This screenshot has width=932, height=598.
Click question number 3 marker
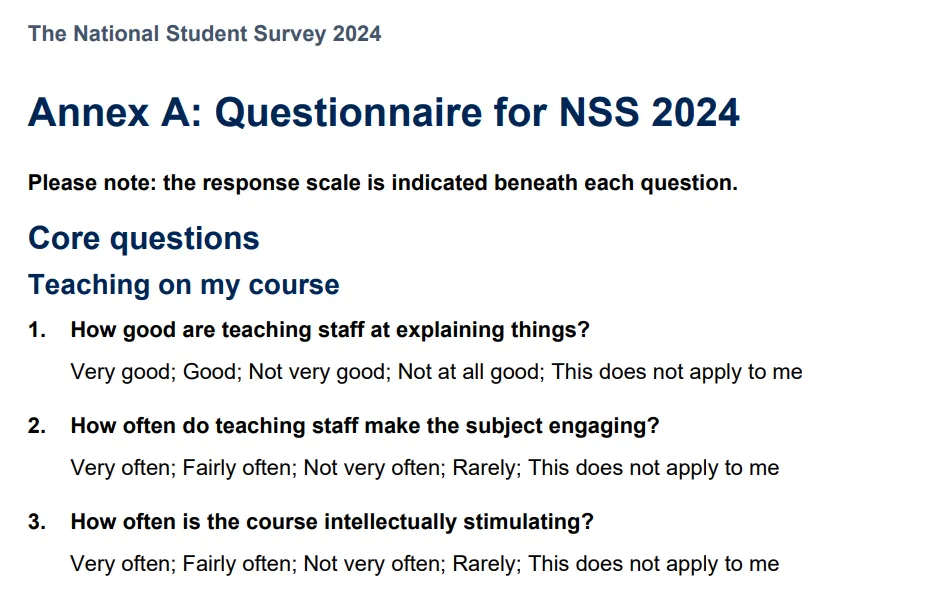click(x=37, y=522)
